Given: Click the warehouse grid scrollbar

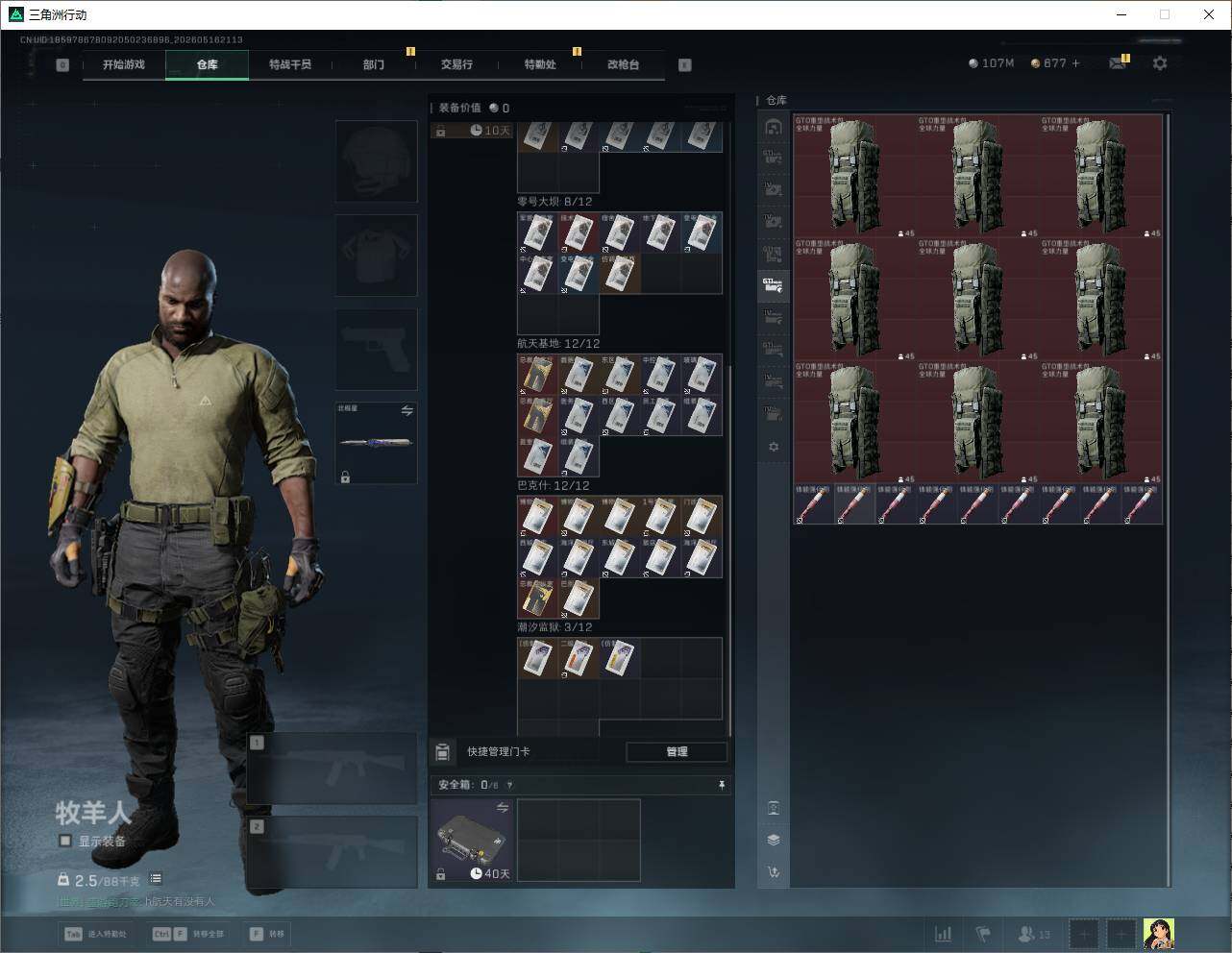Looking at the screenshot, I should tap(1168, 500).
